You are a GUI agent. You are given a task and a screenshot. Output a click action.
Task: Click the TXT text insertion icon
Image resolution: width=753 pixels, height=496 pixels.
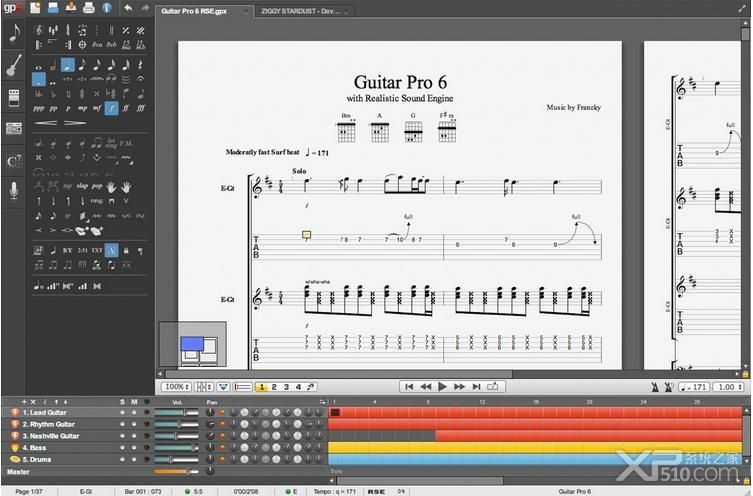(97, 250)
